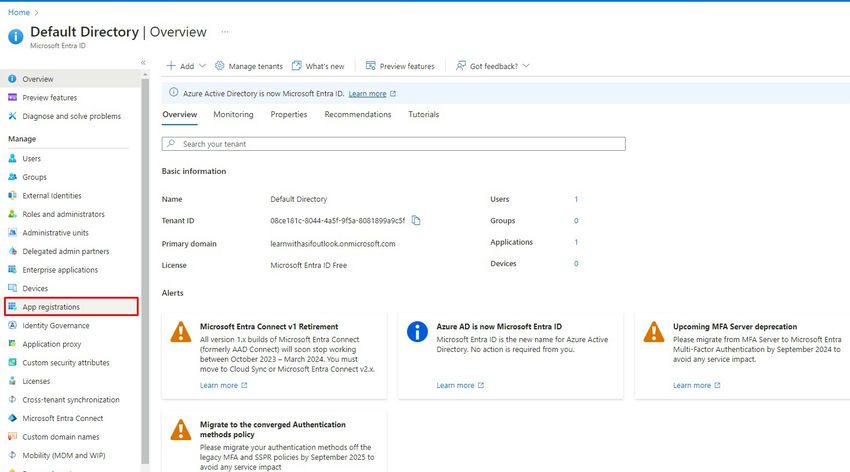Go to Home breadcrumb
The height and width of the screenshot is (472, 850).
point(19,12)
